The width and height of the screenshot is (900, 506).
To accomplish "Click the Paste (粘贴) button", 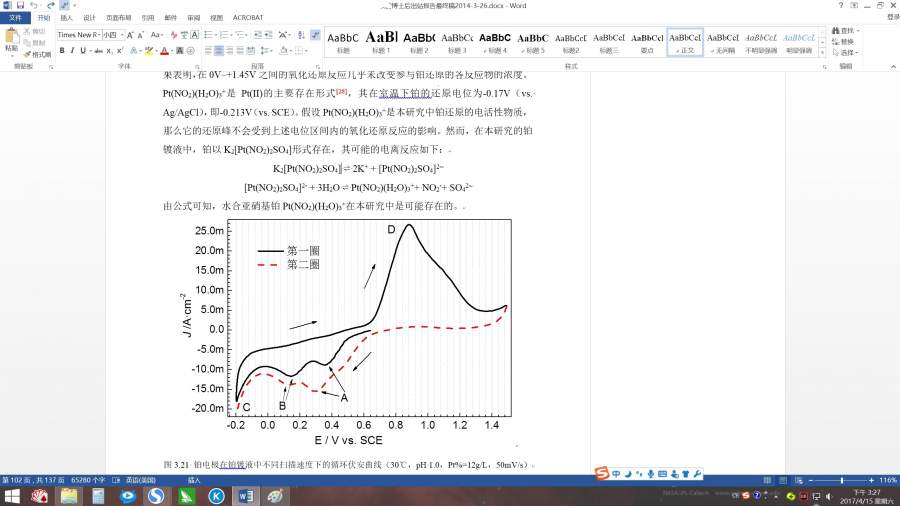I will point(11,40).
